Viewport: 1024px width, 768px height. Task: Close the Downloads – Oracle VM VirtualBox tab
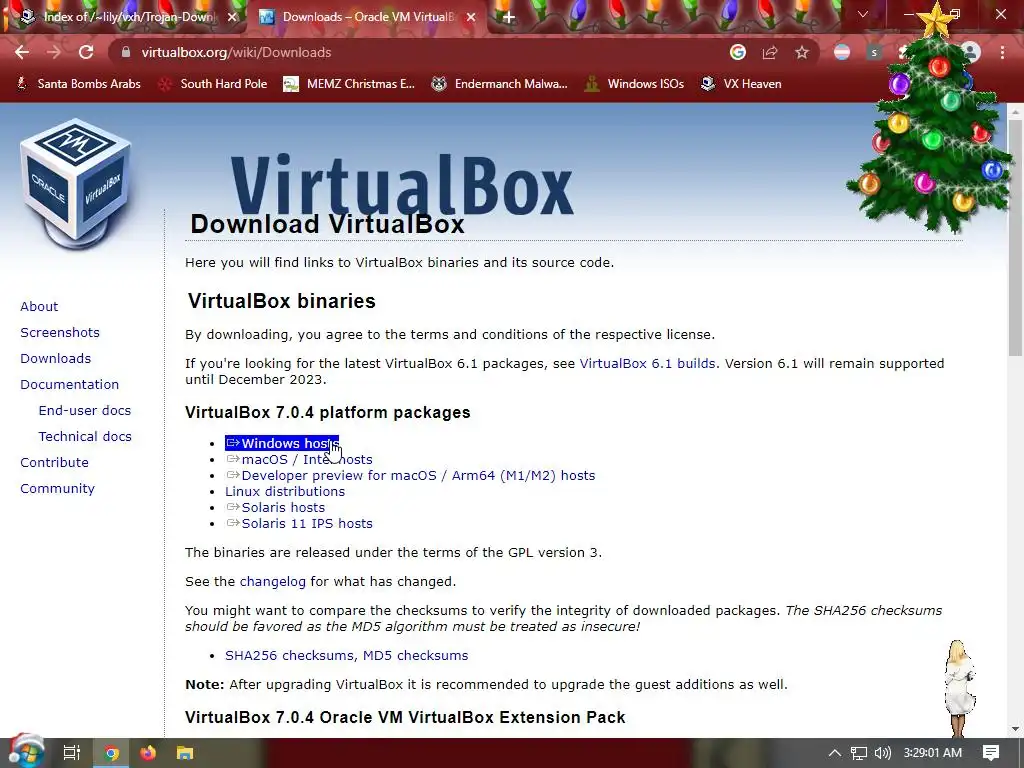pos(471,18)
